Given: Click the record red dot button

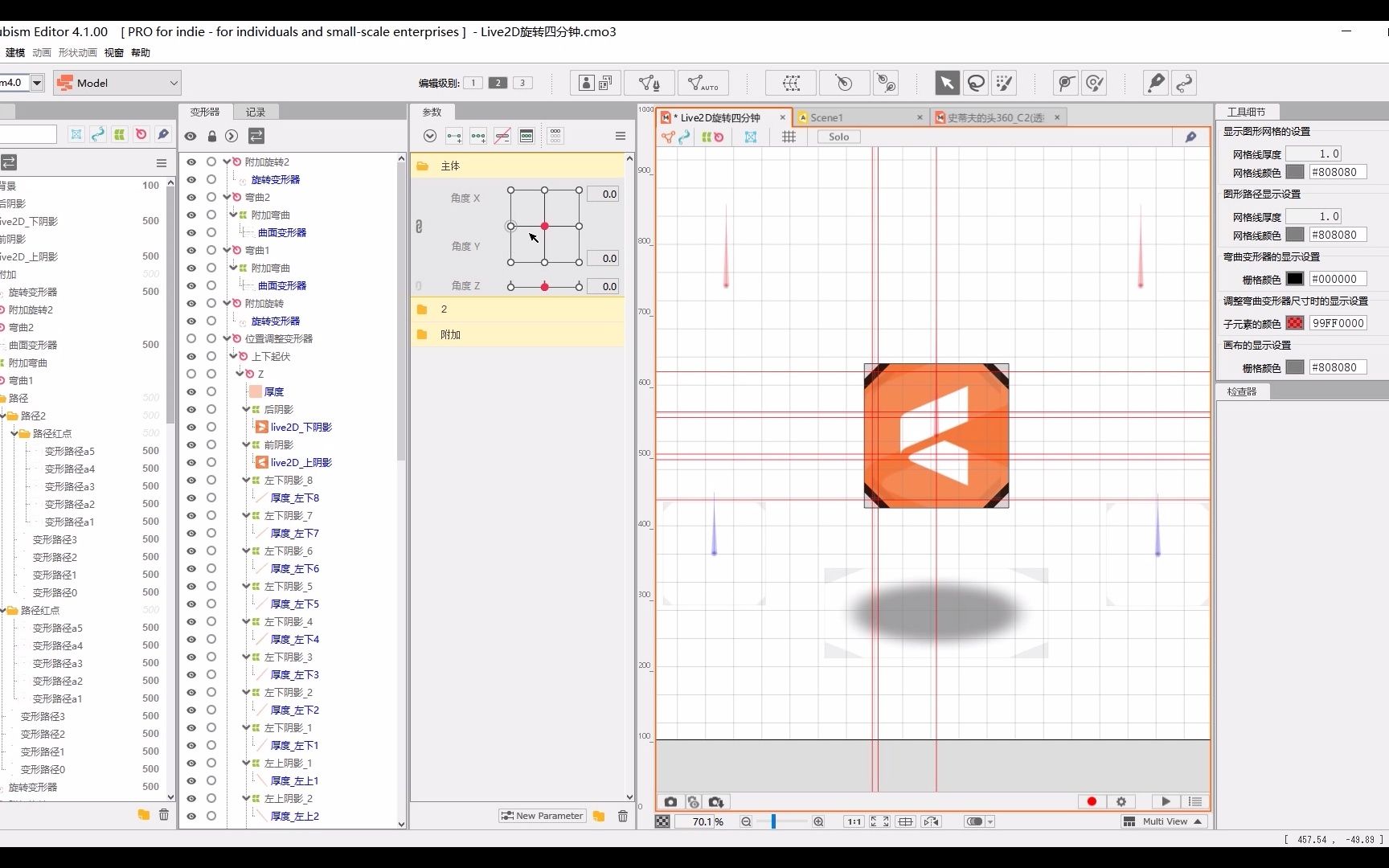Looking at the screenshot, I should 1092,801.
